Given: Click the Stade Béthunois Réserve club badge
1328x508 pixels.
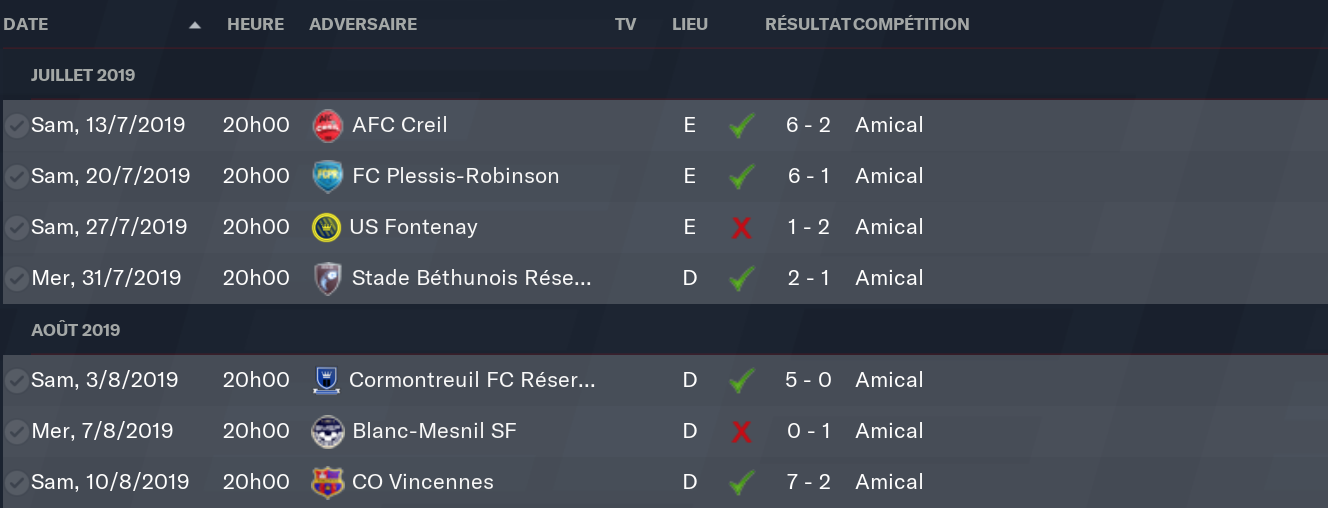Looking at the screenshot, I should coord(327,278).
